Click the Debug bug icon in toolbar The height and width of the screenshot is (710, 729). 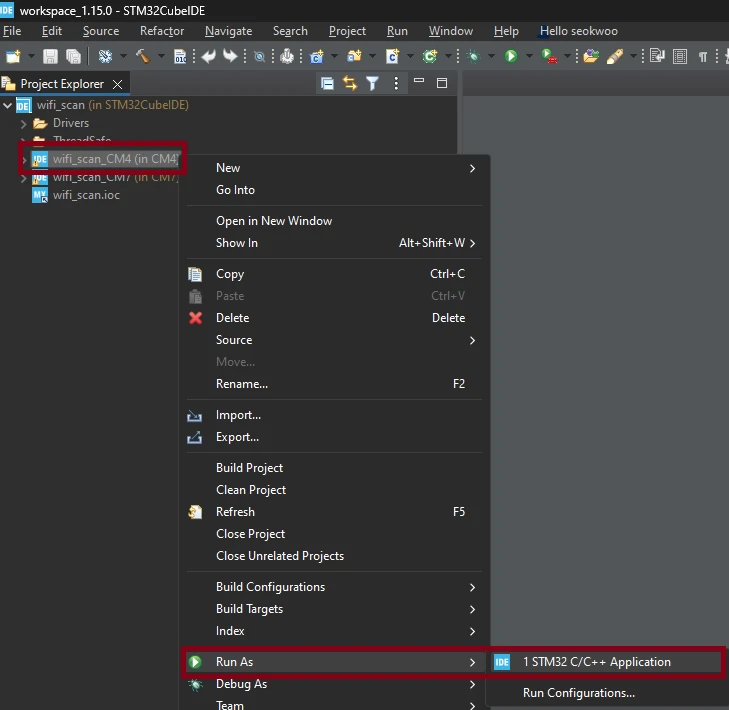473,57
